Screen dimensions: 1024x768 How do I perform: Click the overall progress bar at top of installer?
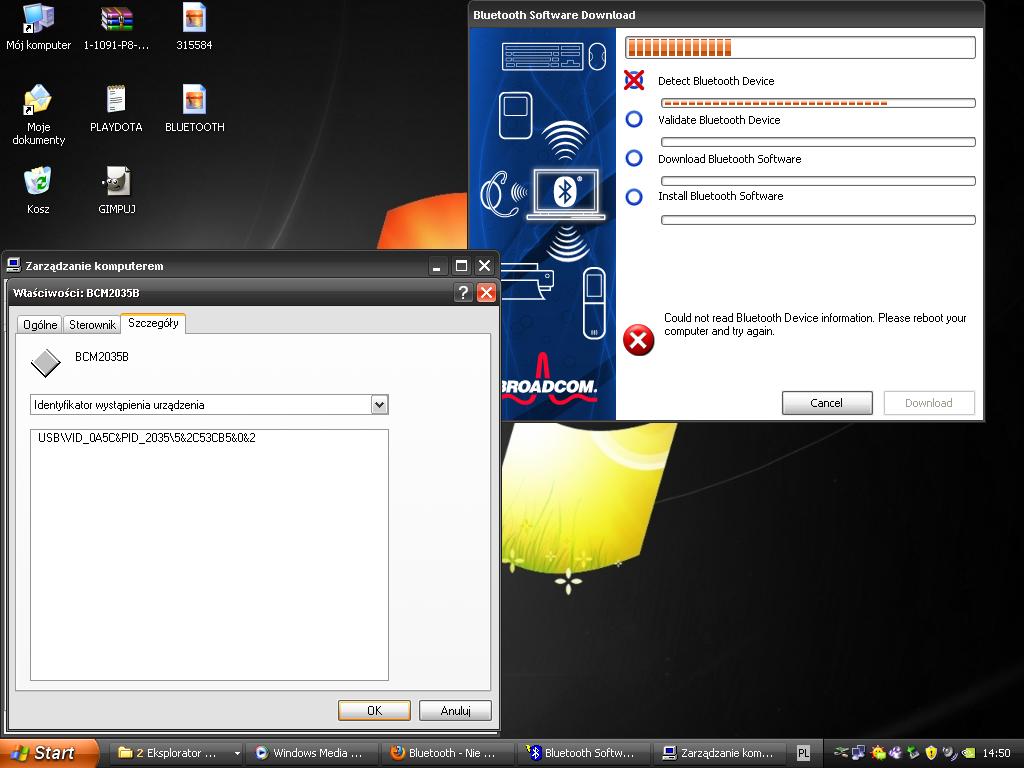point(800,47)
